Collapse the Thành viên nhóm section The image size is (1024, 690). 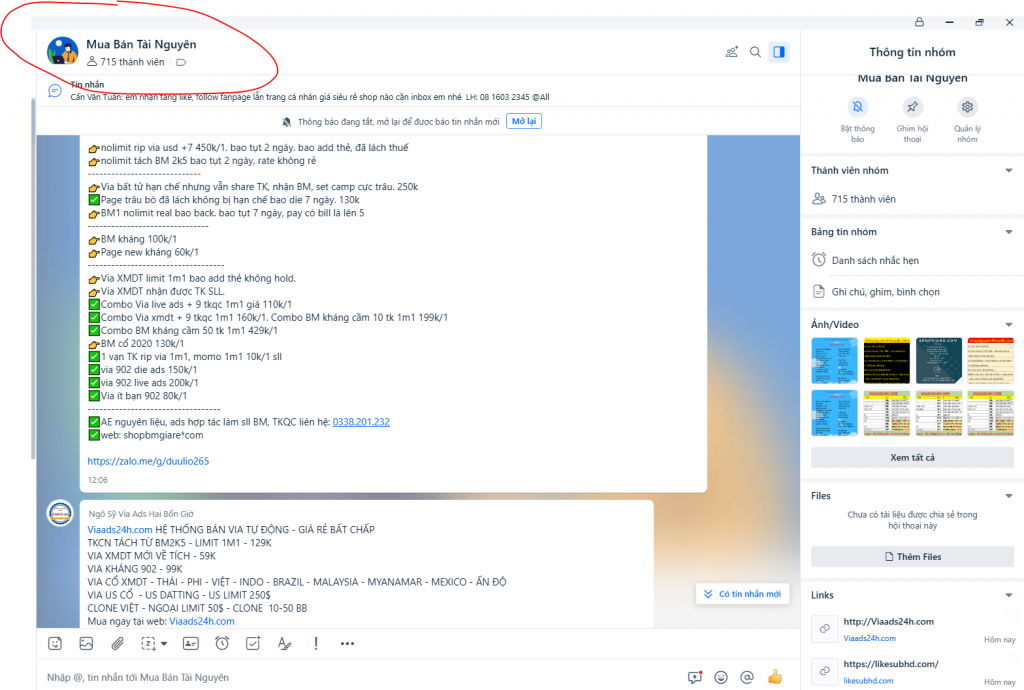click(1008, 171)
